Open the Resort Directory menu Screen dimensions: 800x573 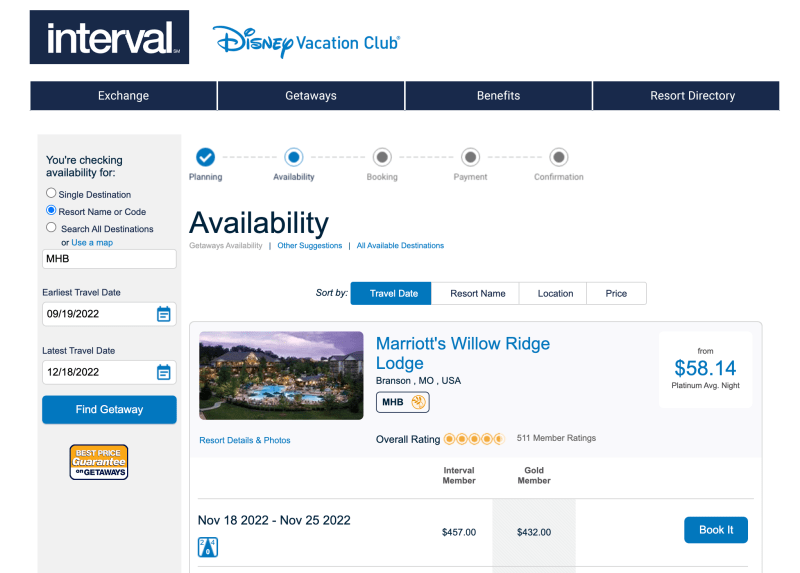(x=686, y=95)
